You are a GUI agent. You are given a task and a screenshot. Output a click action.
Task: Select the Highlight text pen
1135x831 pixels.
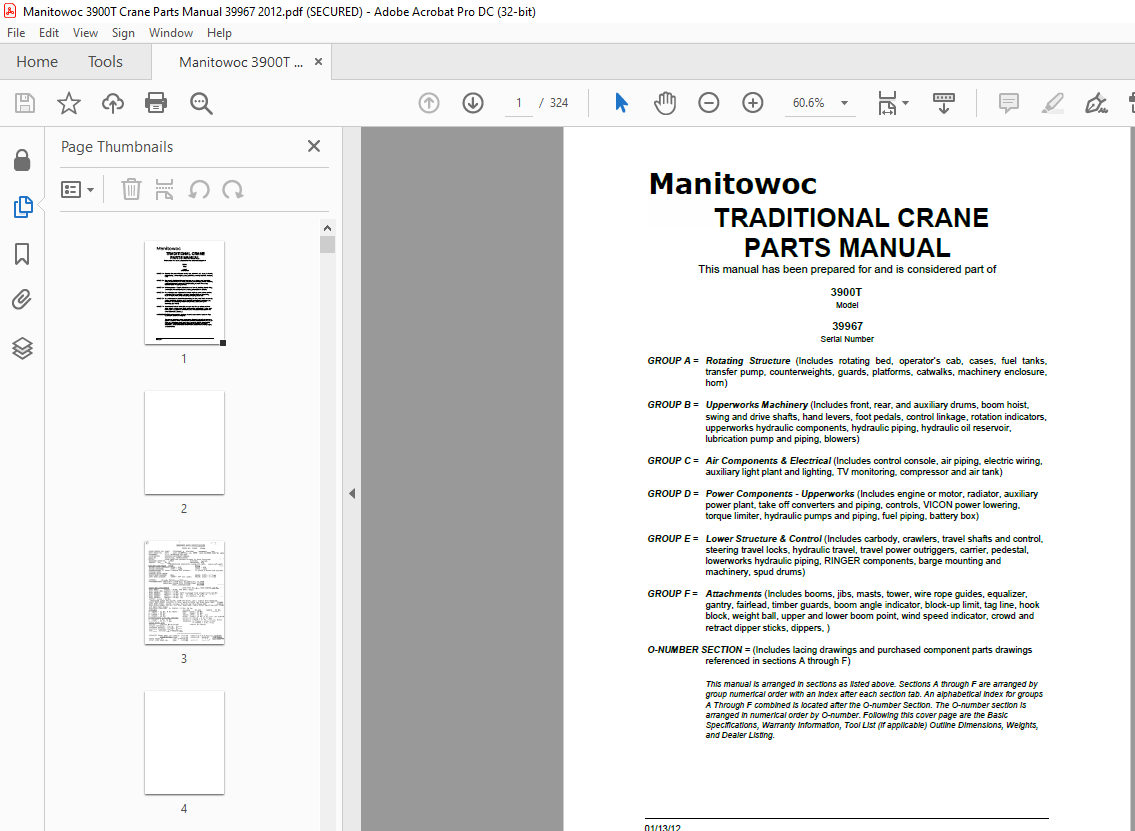point(1052,103)
